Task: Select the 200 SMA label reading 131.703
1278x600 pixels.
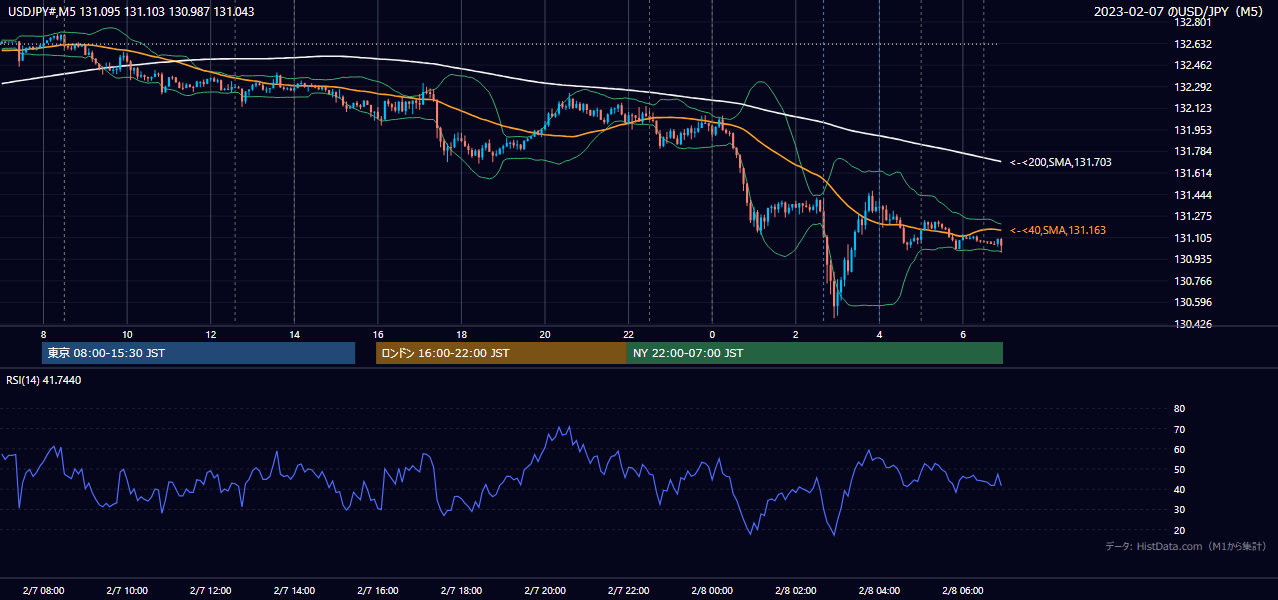Action: [x=1060, y=162]
